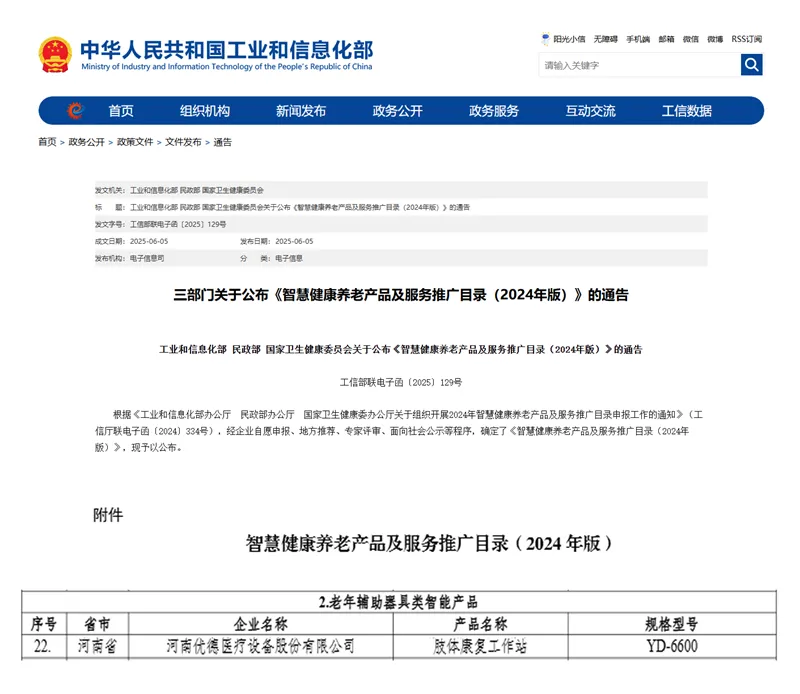Open the 组织机构 navigation tab
Image resolution: width=800 pixels, height=694 pixels.
pyautogui.click(x=206, y=111)
